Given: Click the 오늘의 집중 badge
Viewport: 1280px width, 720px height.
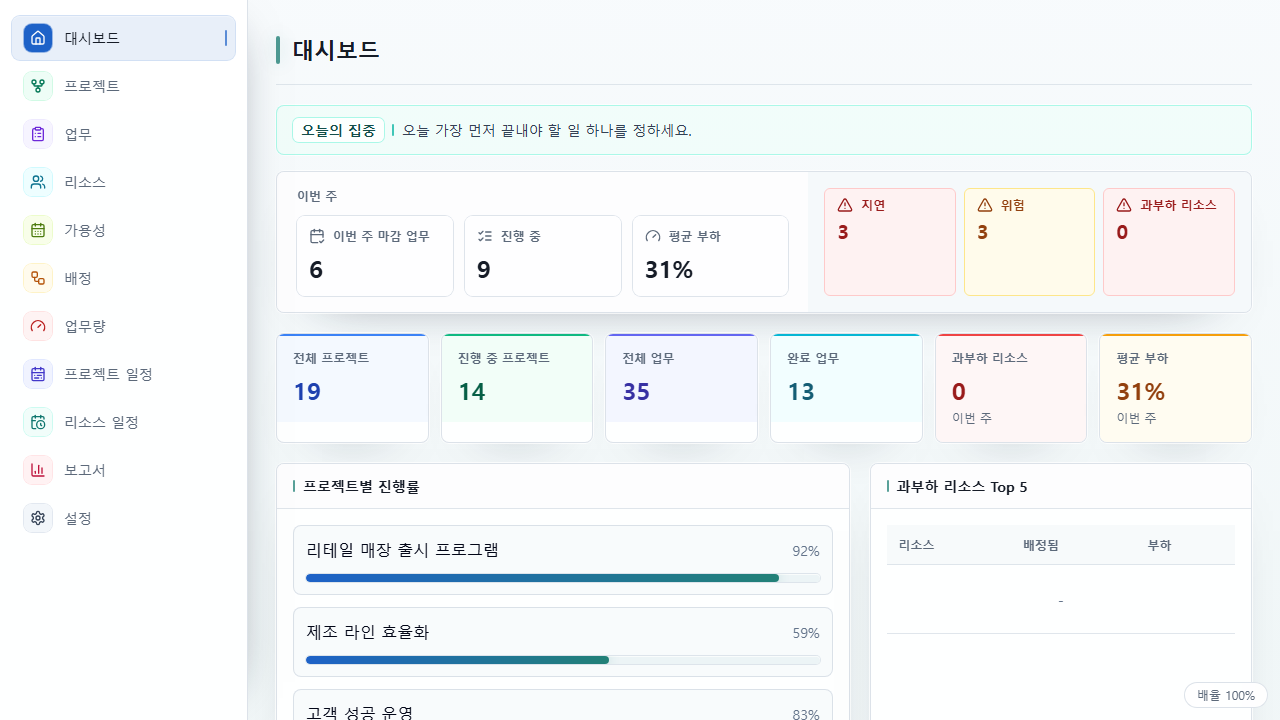Looking at the screenshot, I should pos(339,130).
